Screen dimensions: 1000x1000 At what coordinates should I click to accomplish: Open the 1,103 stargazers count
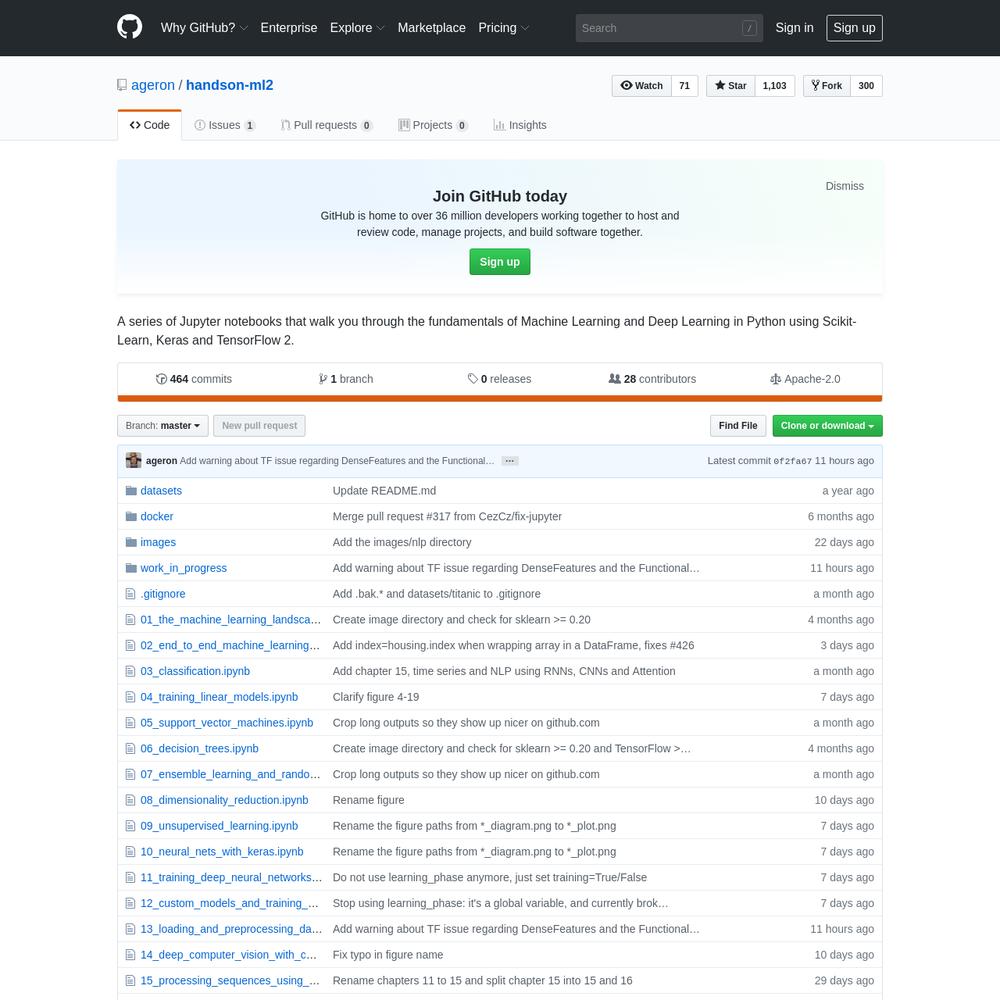[x=774, y=85]
